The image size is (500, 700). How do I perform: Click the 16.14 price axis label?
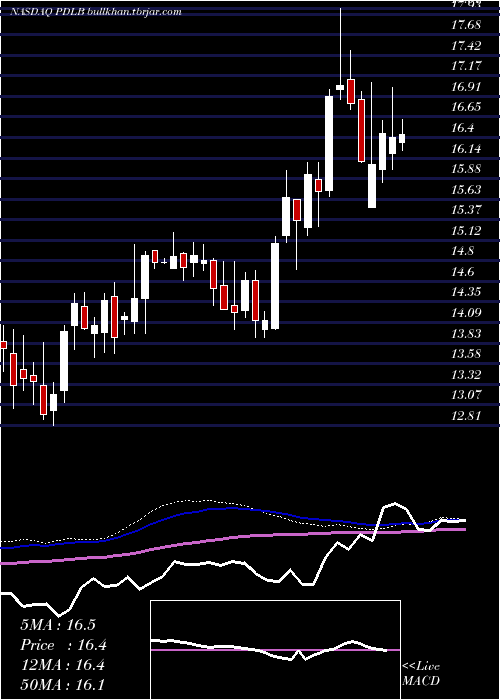pos(466,149)
